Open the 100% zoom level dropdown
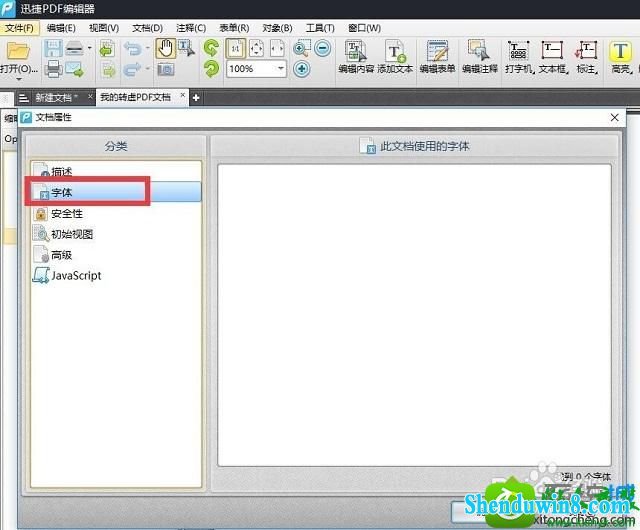The width and height of the screenshot is (640, 530). point(281,69)
